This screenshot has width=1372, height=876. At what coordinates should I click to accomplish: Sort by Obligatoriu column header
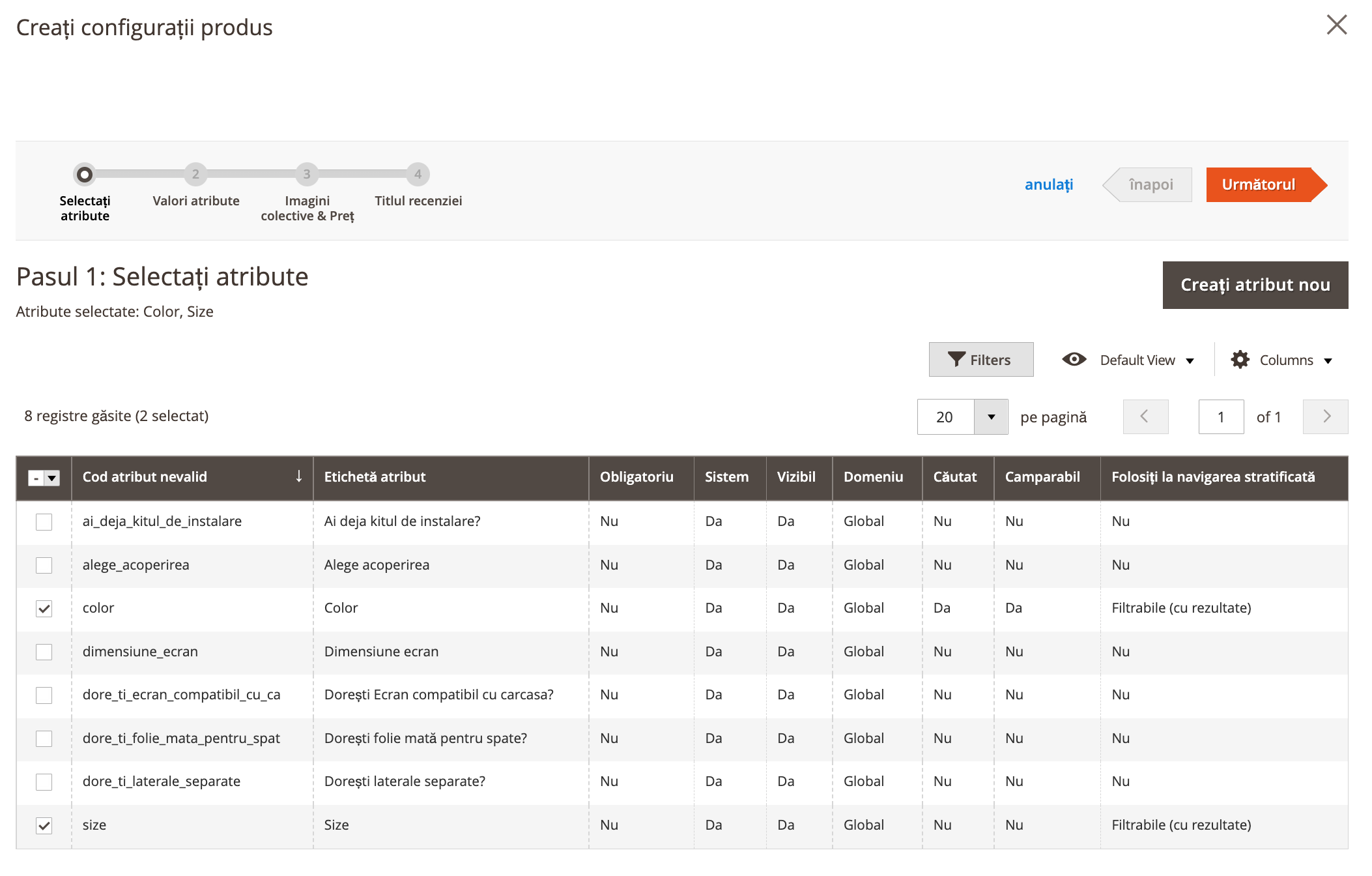[642, 477]
